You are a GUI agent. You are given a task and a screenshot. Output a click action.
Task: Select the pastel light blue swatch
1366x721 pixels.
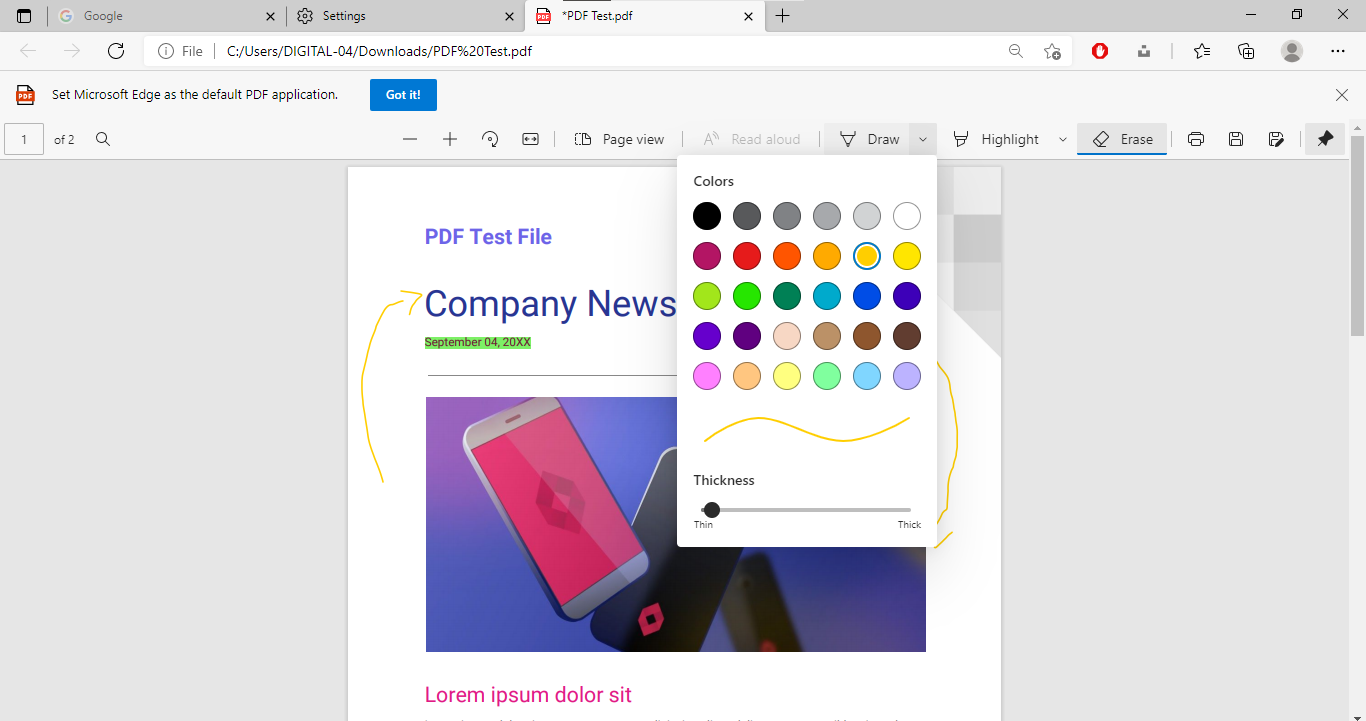[x=867, y=376]
